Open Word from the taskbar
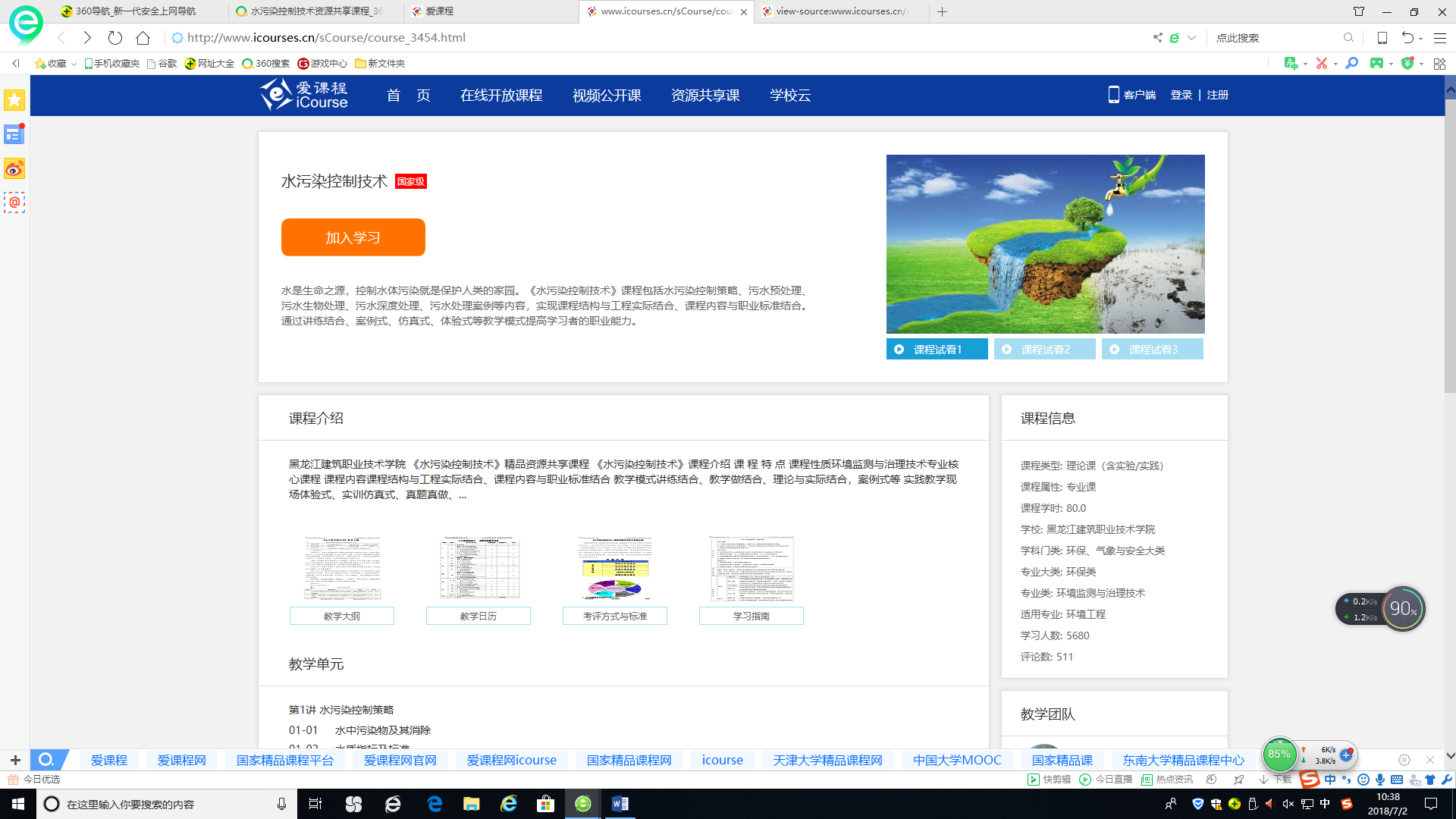Image resolution: width=1456 pixels, height=819 pixels. point(620,804)
